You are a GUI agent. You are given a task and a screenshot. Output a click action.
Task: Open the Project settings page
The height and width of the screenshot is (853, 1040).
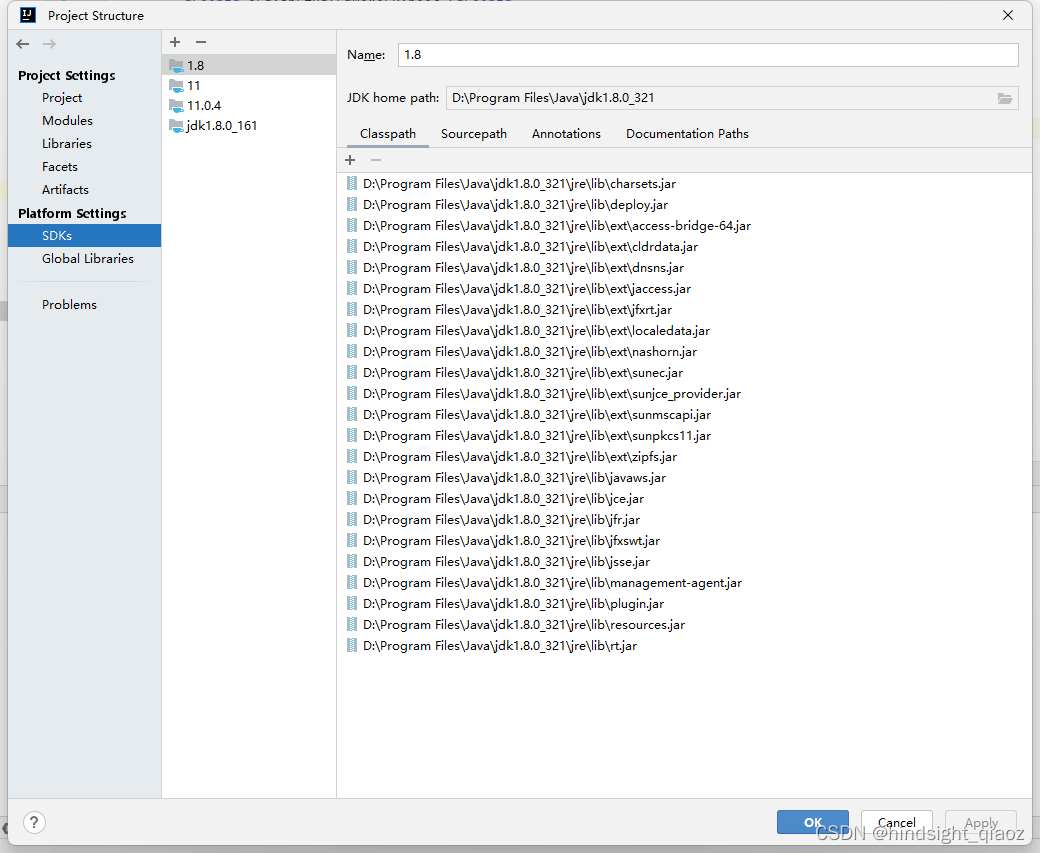(x=62, y=98)
